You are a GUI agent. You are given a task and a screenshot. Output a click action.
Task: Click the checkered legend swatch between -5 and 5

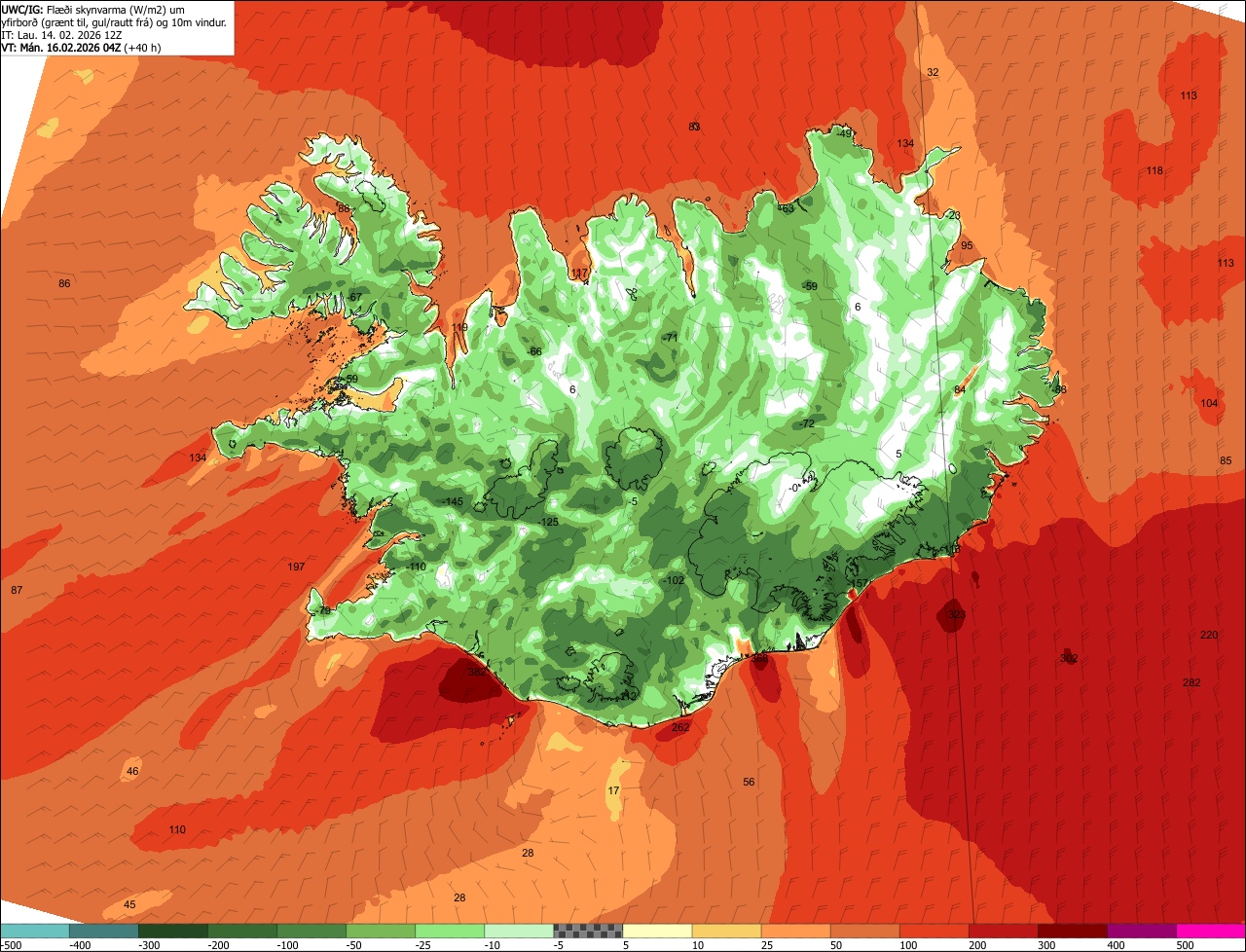tap(588, 931)
